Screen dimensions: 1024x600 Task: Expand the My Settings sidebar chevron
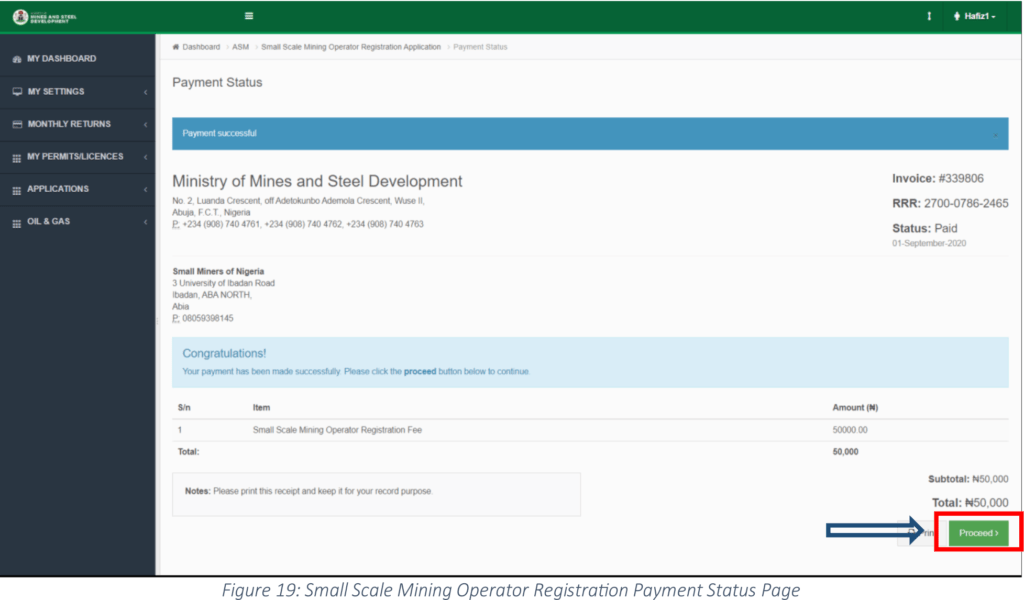pos(145,92)
